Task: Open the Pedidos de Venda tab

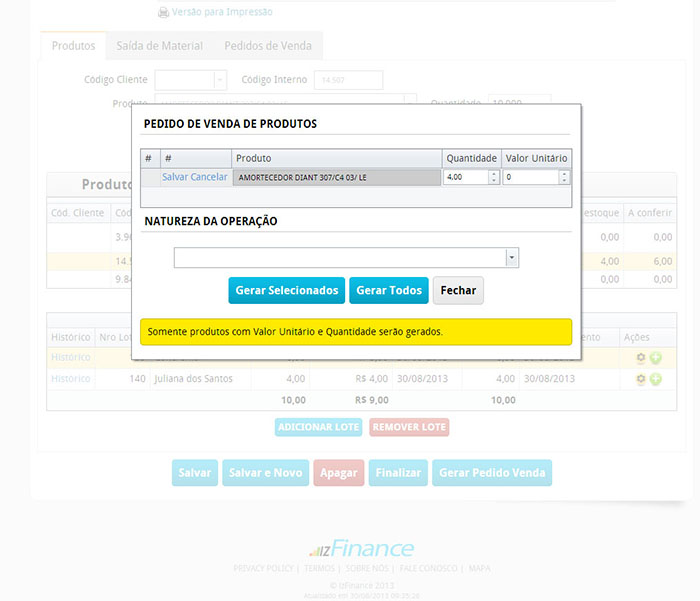Action: coord(267,46)
